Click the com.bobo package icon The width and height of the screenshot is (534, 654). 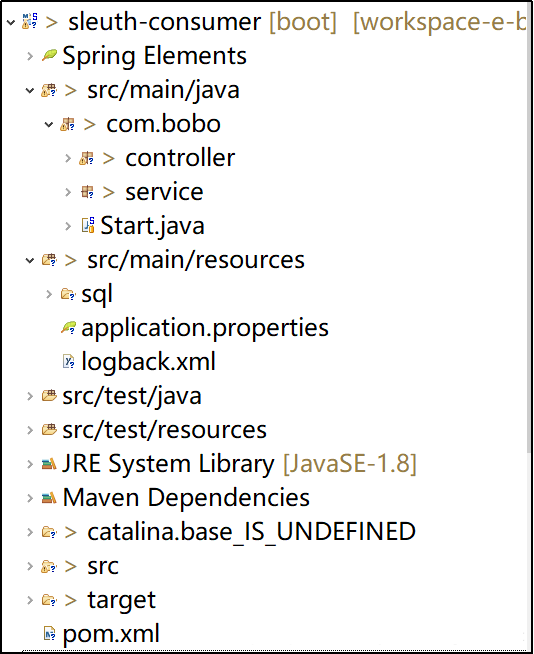[68, 124]
